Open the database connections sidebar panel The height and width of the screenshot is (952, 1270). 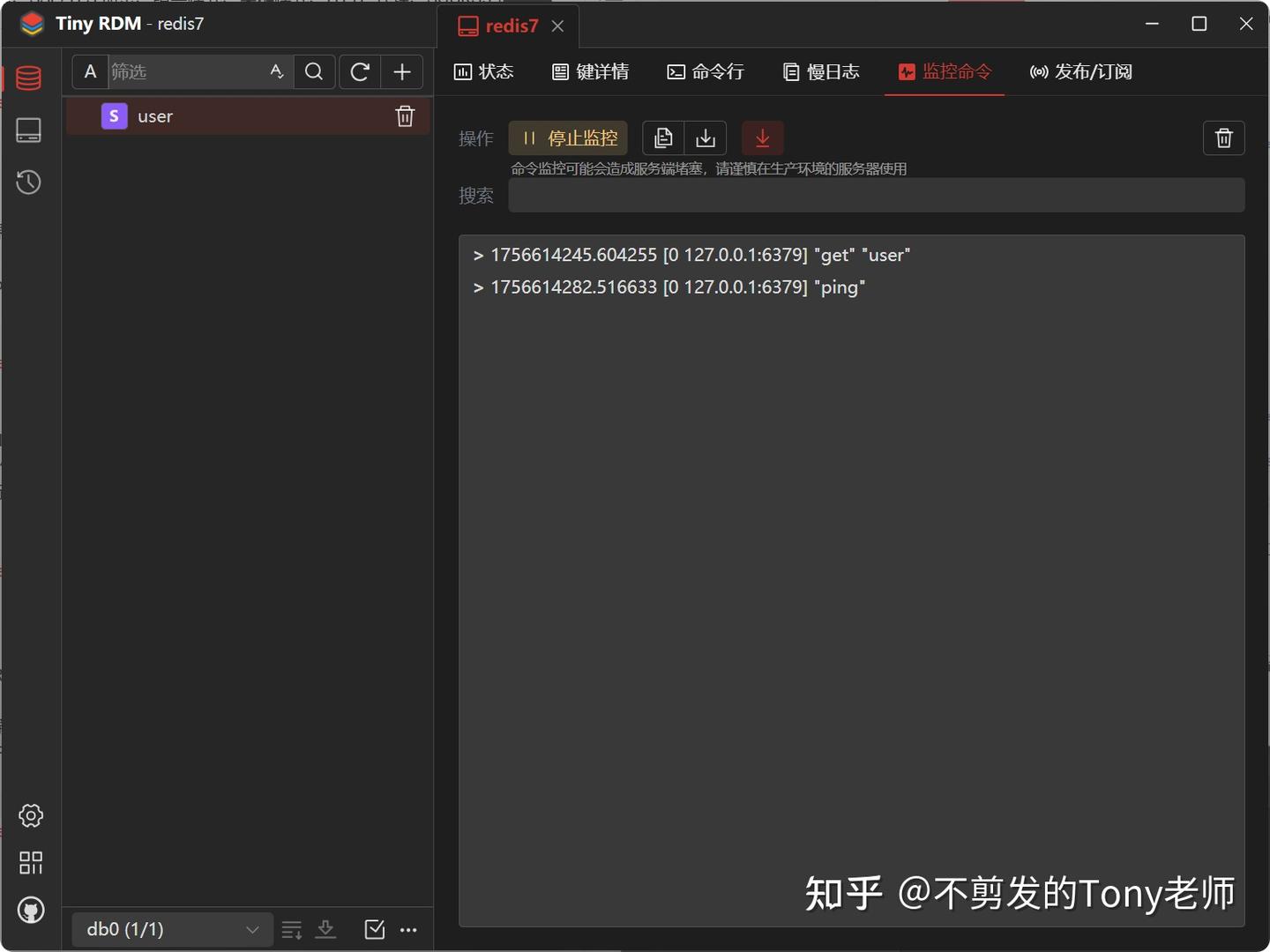coord(28,78)
